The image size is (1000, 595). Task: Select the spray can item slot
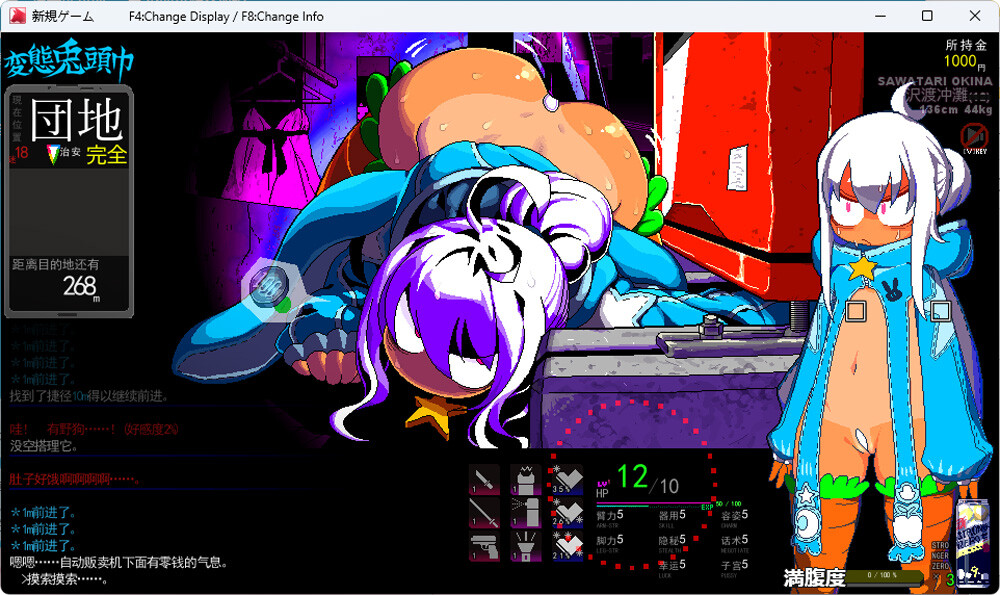(x=526, y=513)
